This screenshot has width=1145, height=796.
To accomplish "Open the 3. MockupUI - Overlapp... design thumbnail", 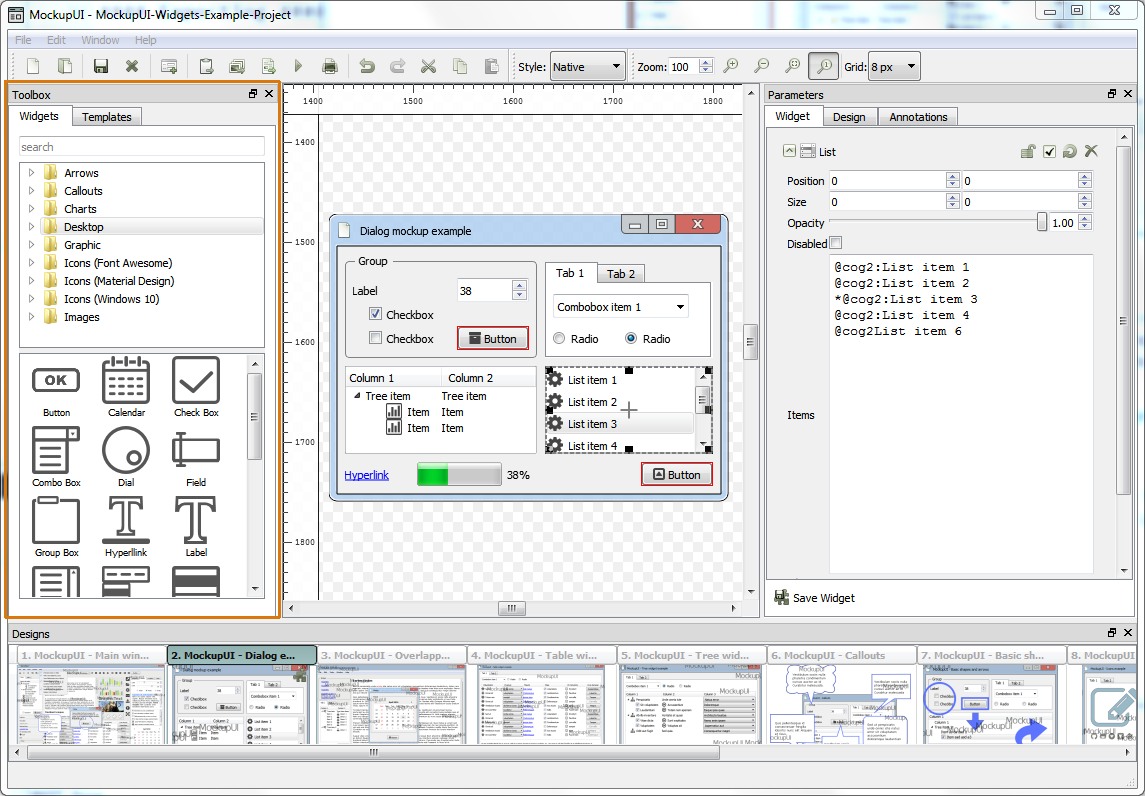I will (392, 694).
